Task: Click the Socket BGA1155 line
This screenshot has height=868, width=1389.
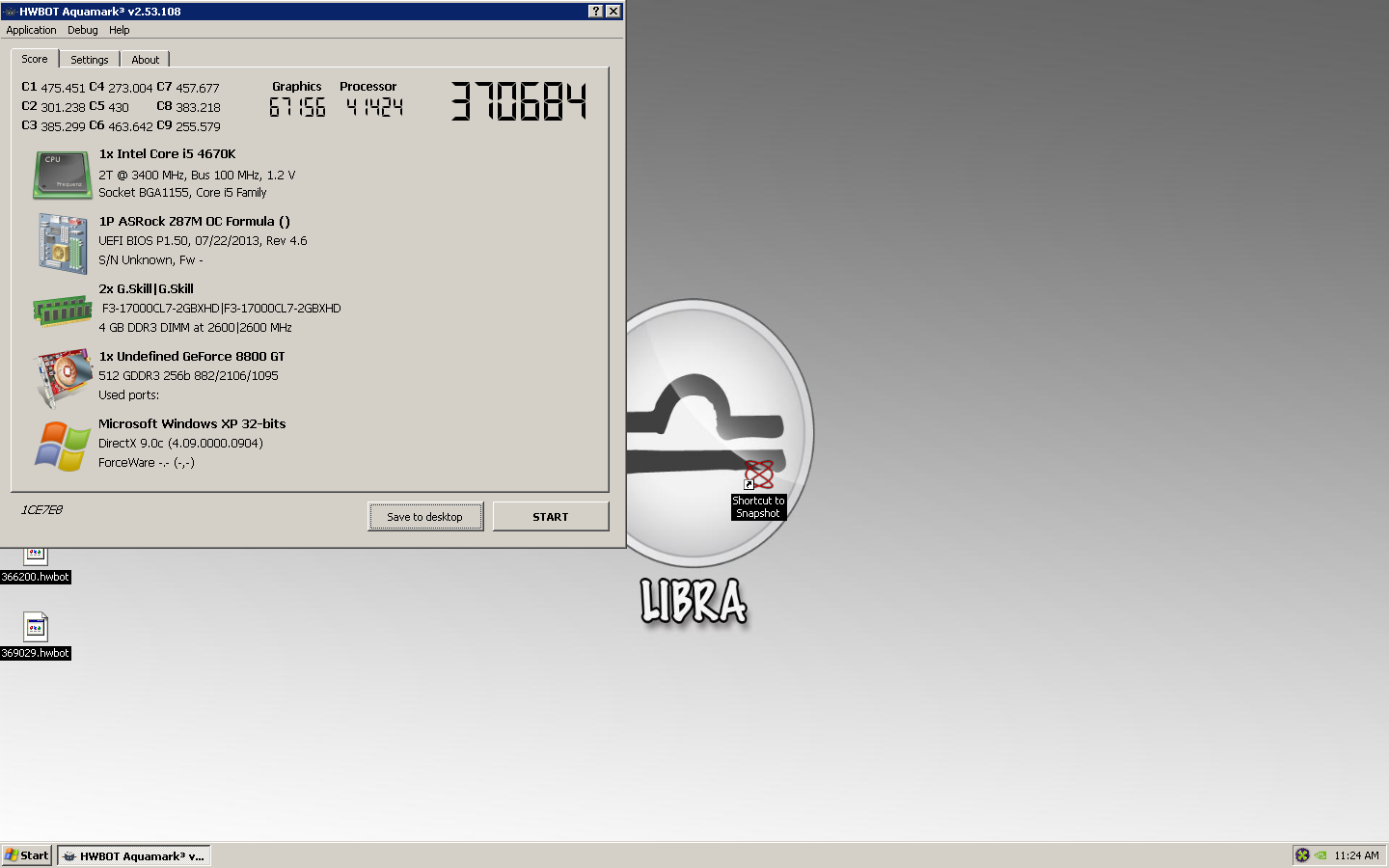Action: pyautogui.click(x=182, y=193)
